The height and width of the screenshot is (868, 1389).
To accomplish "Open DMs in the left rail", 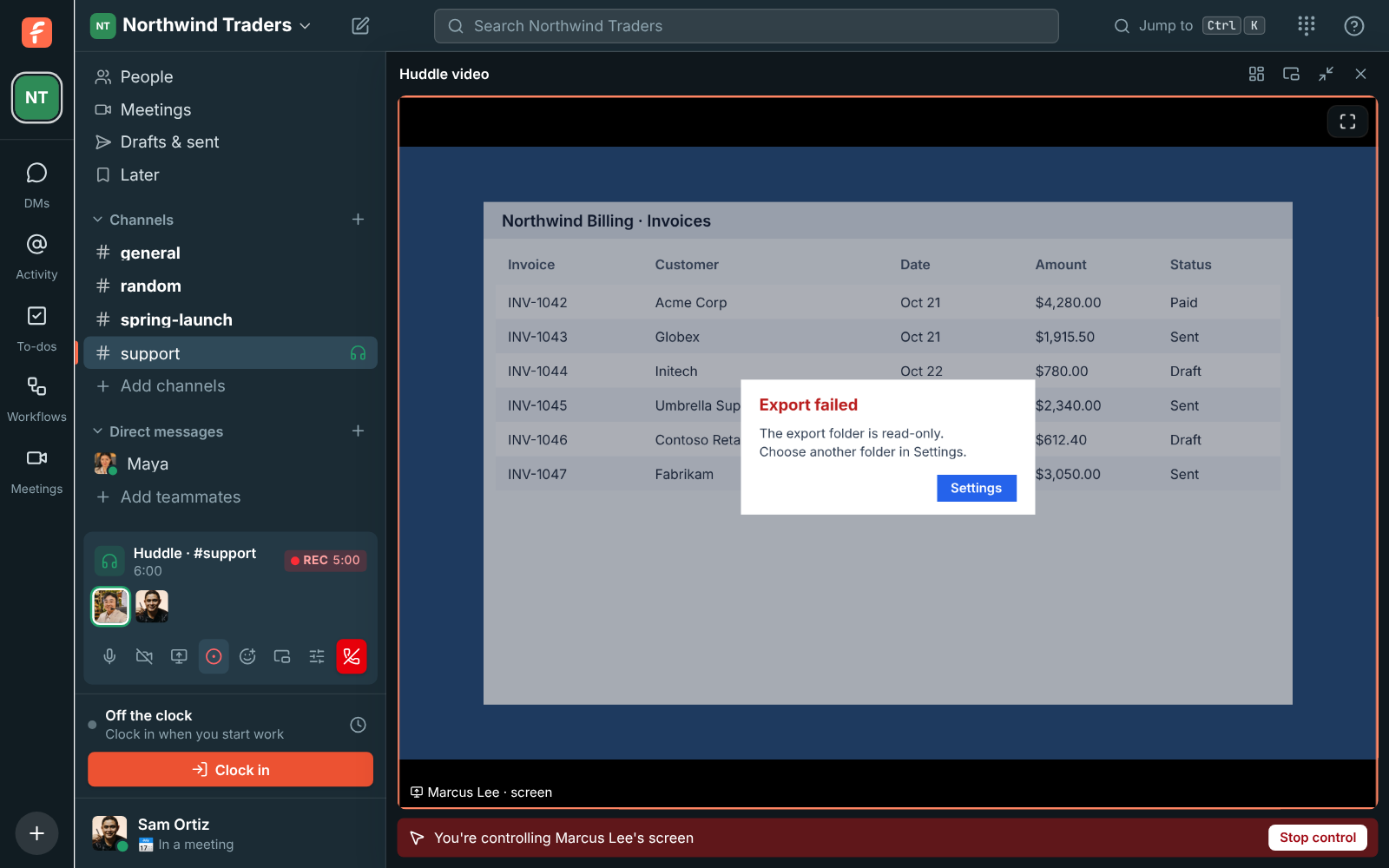I will tap(36, 185).
